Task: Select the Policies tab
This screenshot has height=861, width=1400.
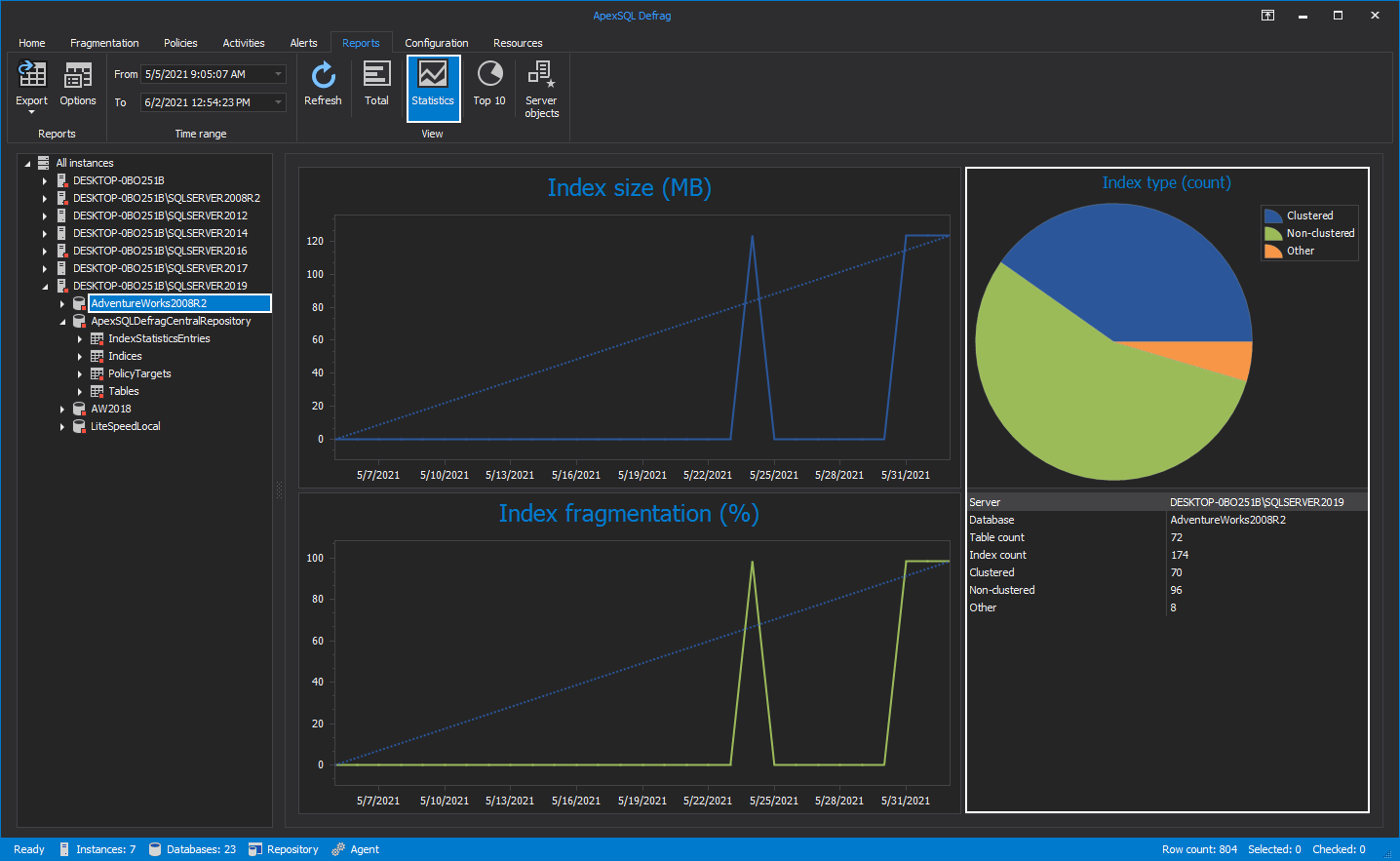Action: coord(179,43)
